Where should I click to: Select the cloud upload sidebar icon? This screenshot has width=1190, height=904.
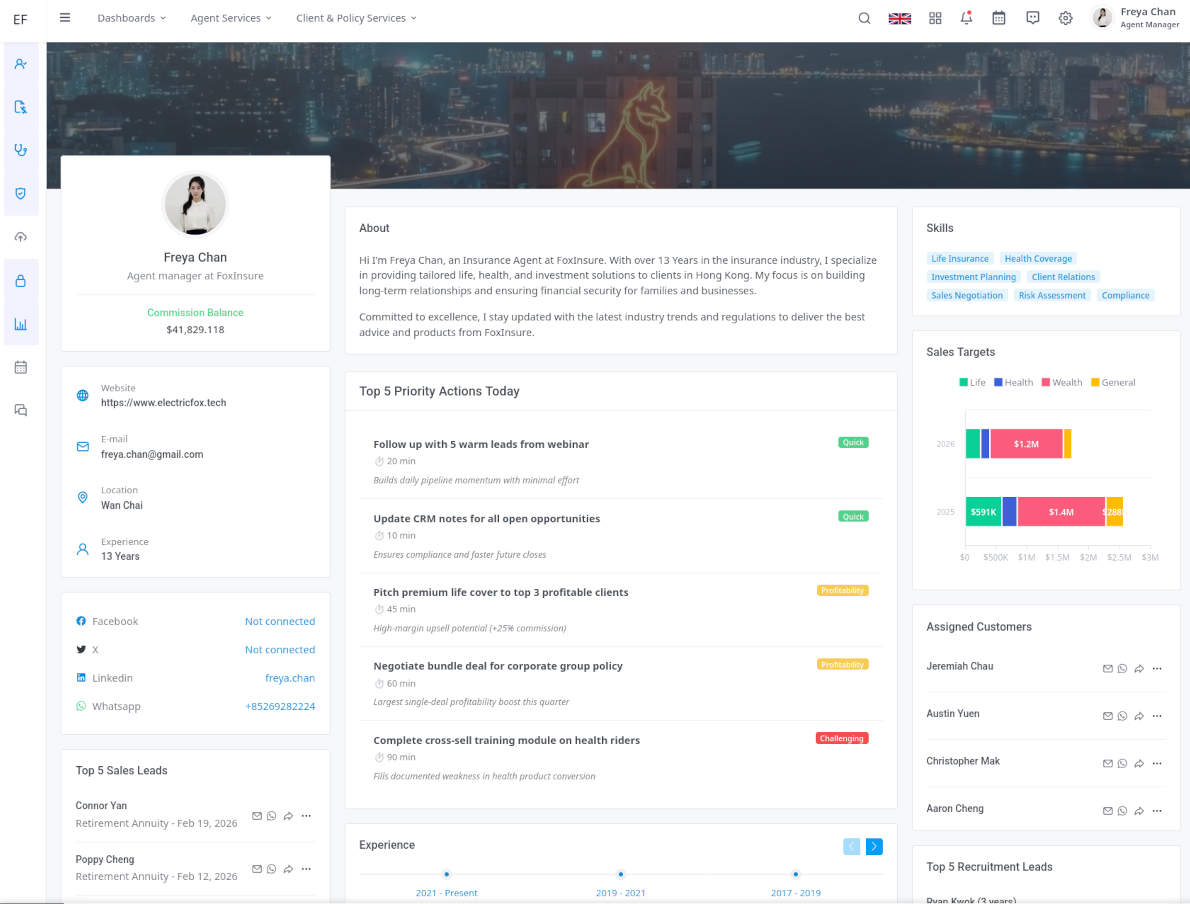click(x=21, y=237)
